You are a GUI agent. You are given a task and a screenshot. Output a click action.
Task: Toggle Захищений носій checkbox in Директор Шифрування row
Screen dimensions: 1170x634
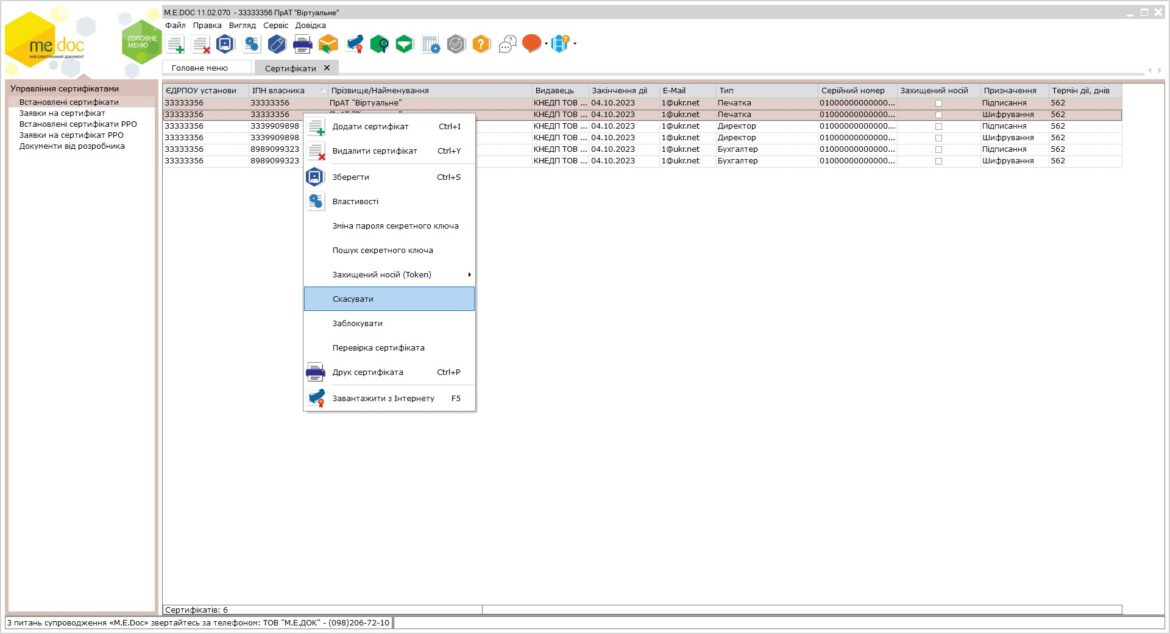[x=939, y=138]
